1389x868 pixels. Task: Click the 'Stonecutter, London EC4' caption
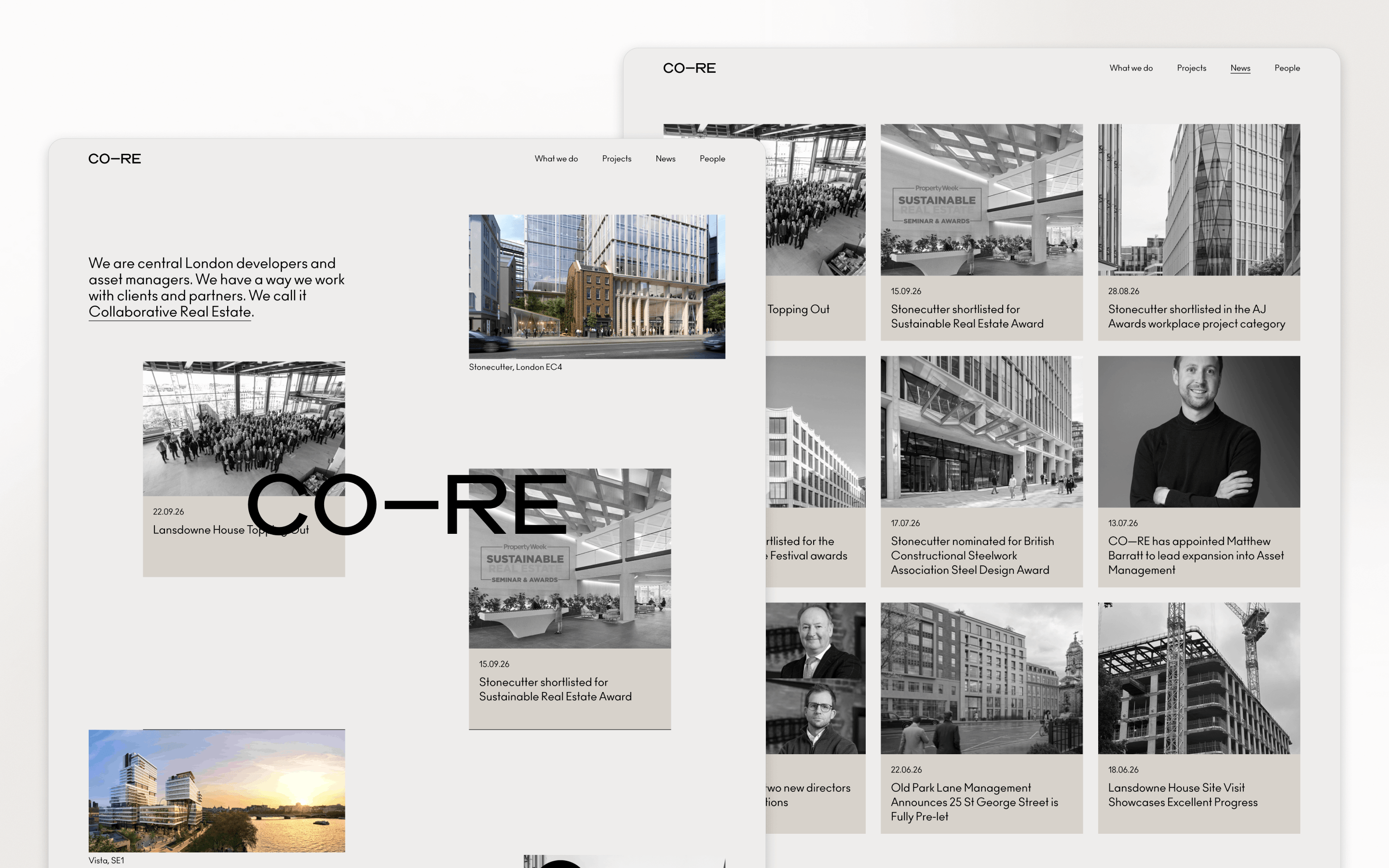tap(515, 367)
